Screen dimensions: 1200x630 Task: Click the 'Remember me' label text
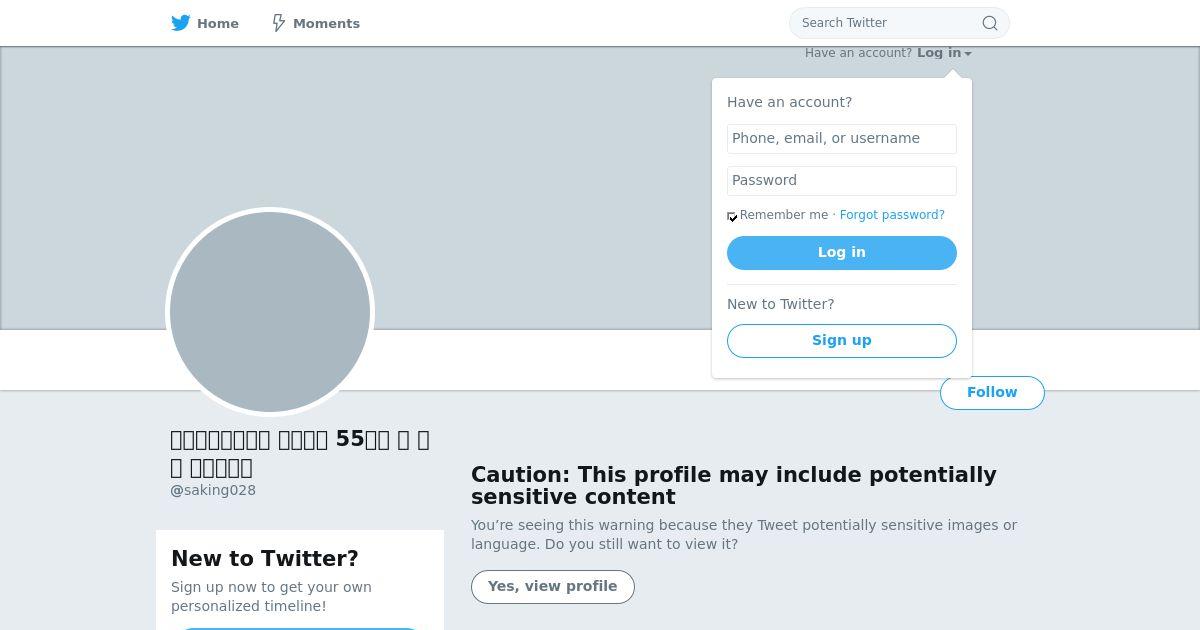point(784,215)
